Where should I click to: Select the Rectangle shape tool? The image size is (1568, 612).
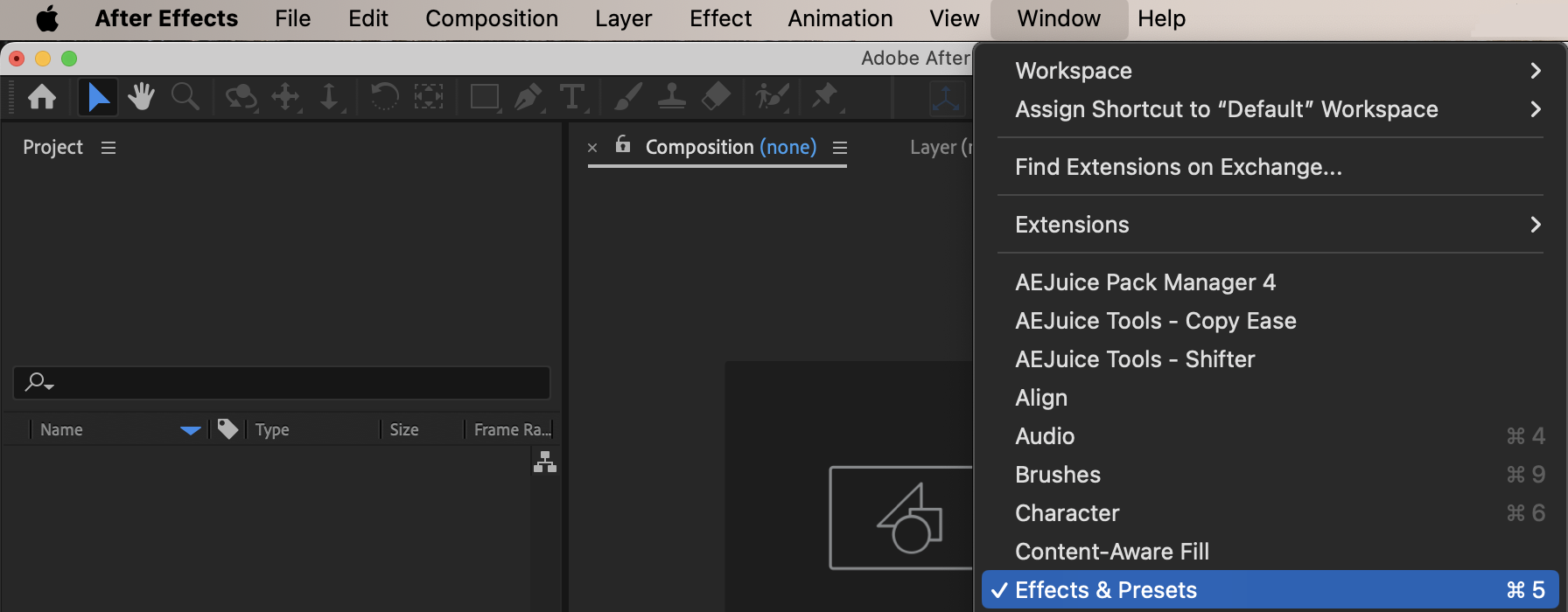[484, 97]
